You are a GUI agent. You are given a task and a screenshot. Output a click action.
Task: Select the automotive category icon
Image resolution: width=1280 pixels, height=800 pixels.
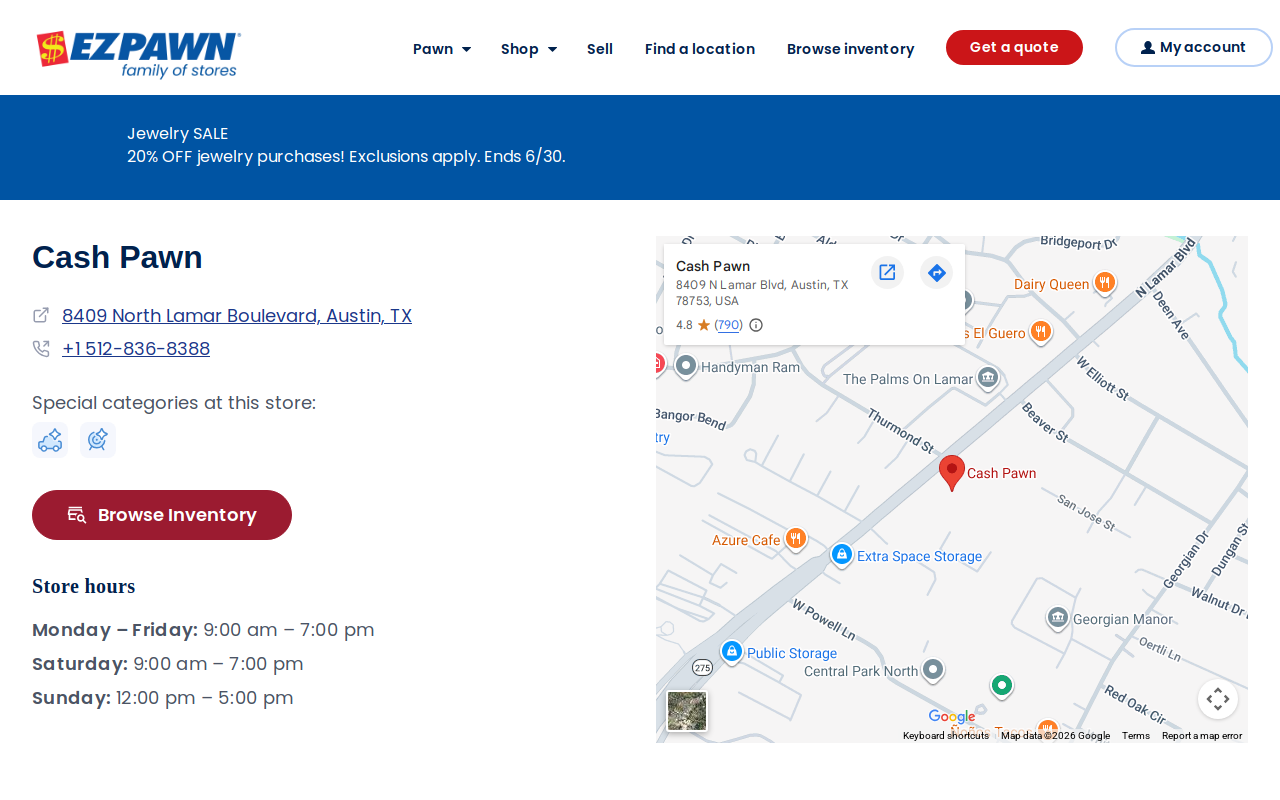coord(50,440)
